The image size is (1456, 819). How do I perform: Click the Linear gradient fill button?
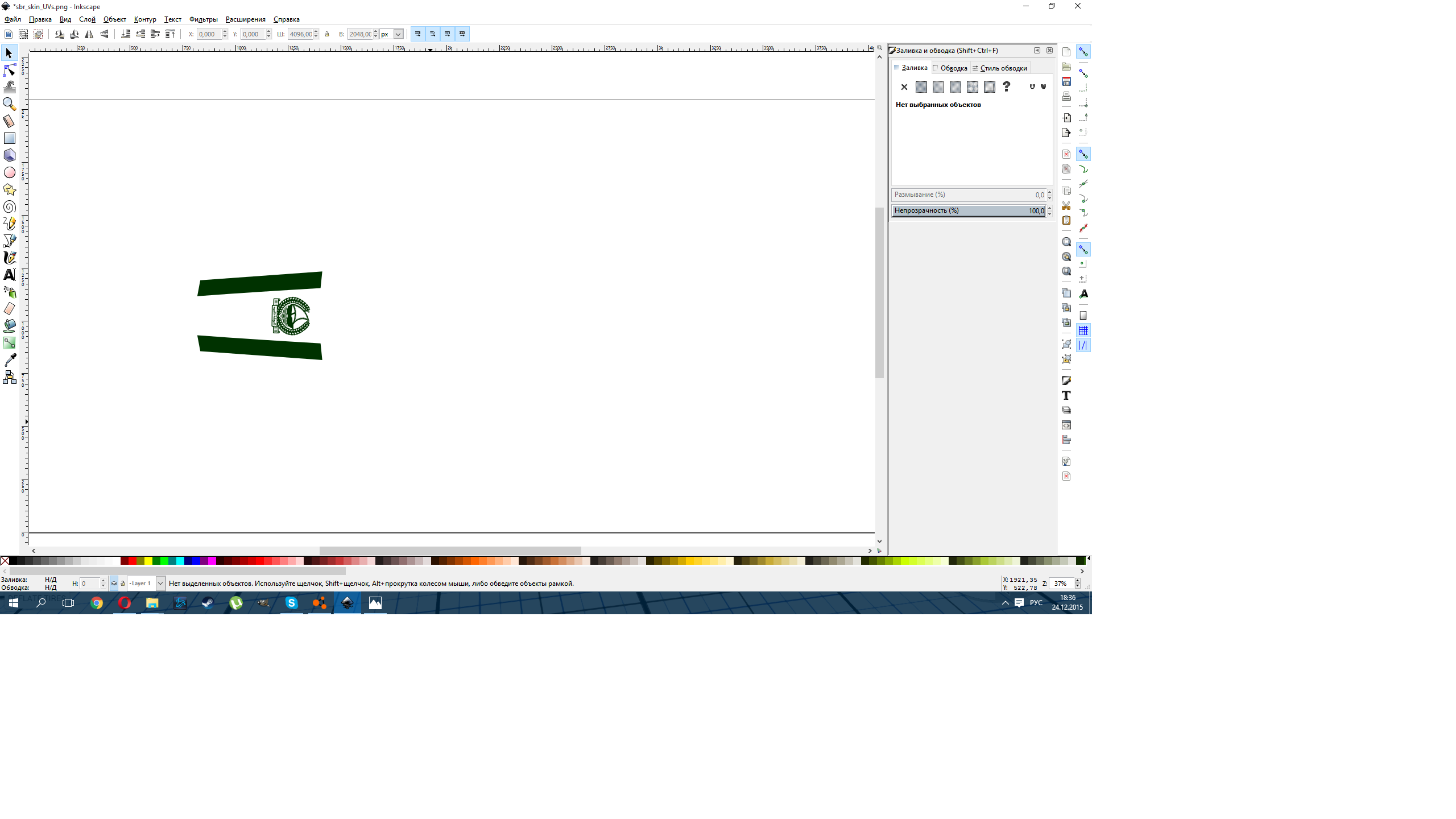938,87
